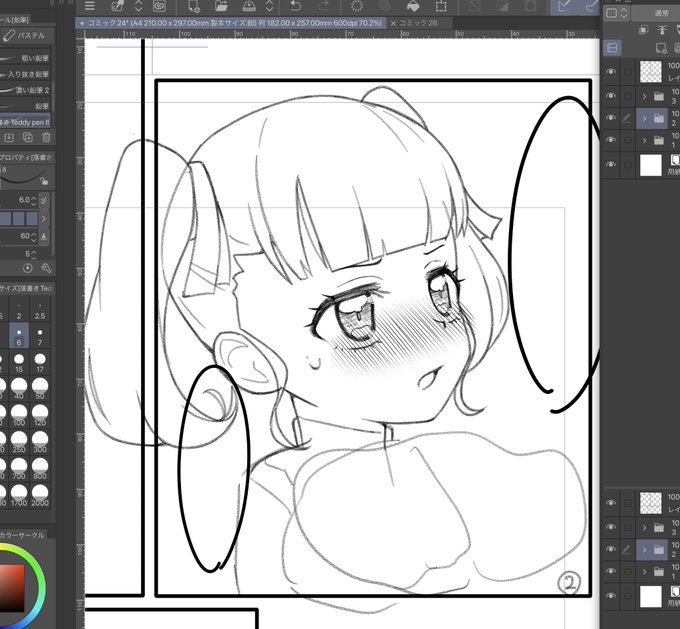This screenshot has height=629, width=680.
Task: Open the パステル tool group tab
Action: click(x=26, y=36)
